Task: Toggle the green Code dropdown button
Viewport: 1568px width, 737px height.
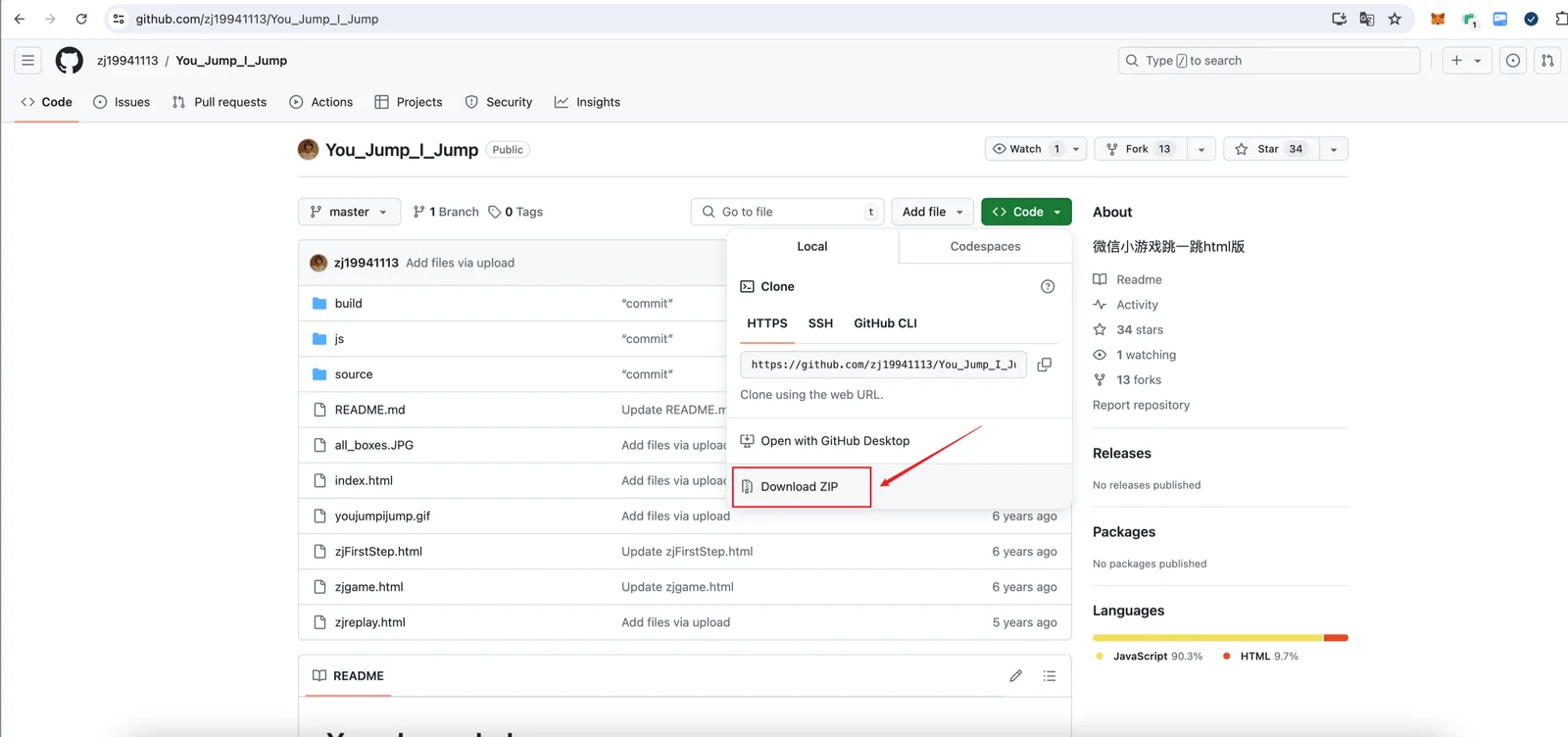Action: pyautogui.click(x=1026, y=212)
